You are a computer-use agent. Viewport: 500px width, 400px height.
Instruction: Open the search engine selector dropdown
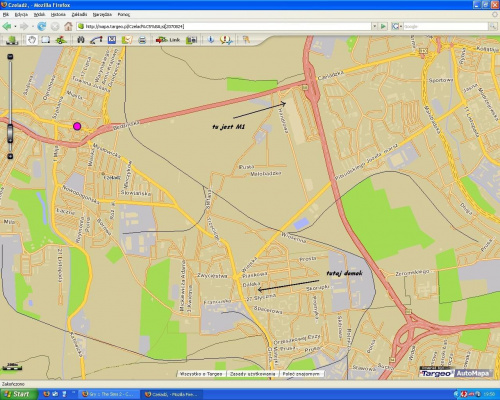coord(397,26)
